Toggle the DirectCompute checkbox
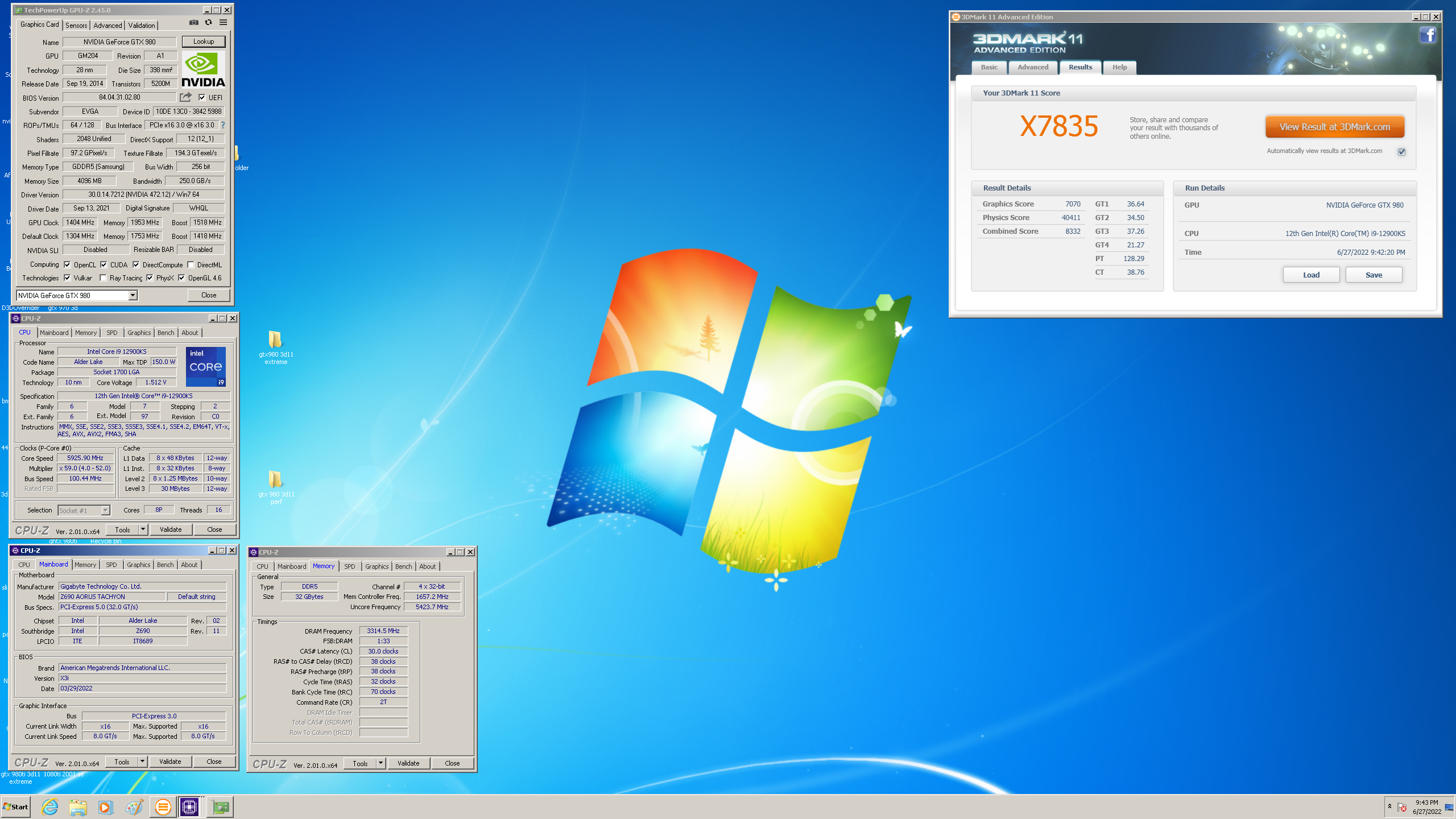The image size is (1456, 819). tap(136, 264)
